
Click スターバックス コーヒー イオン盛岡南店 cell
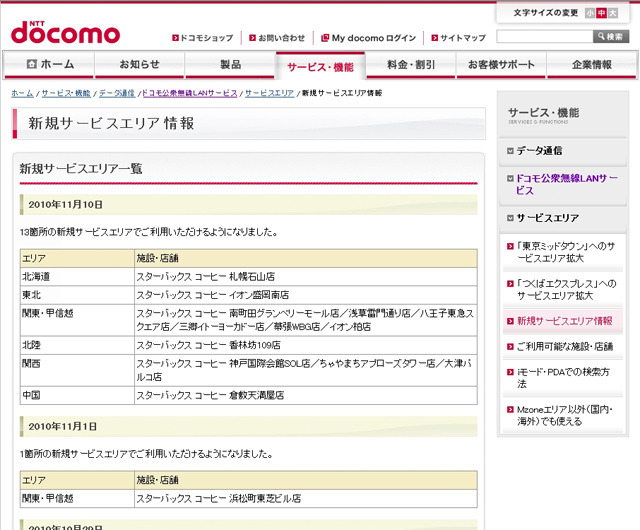(x=306, y=295)
